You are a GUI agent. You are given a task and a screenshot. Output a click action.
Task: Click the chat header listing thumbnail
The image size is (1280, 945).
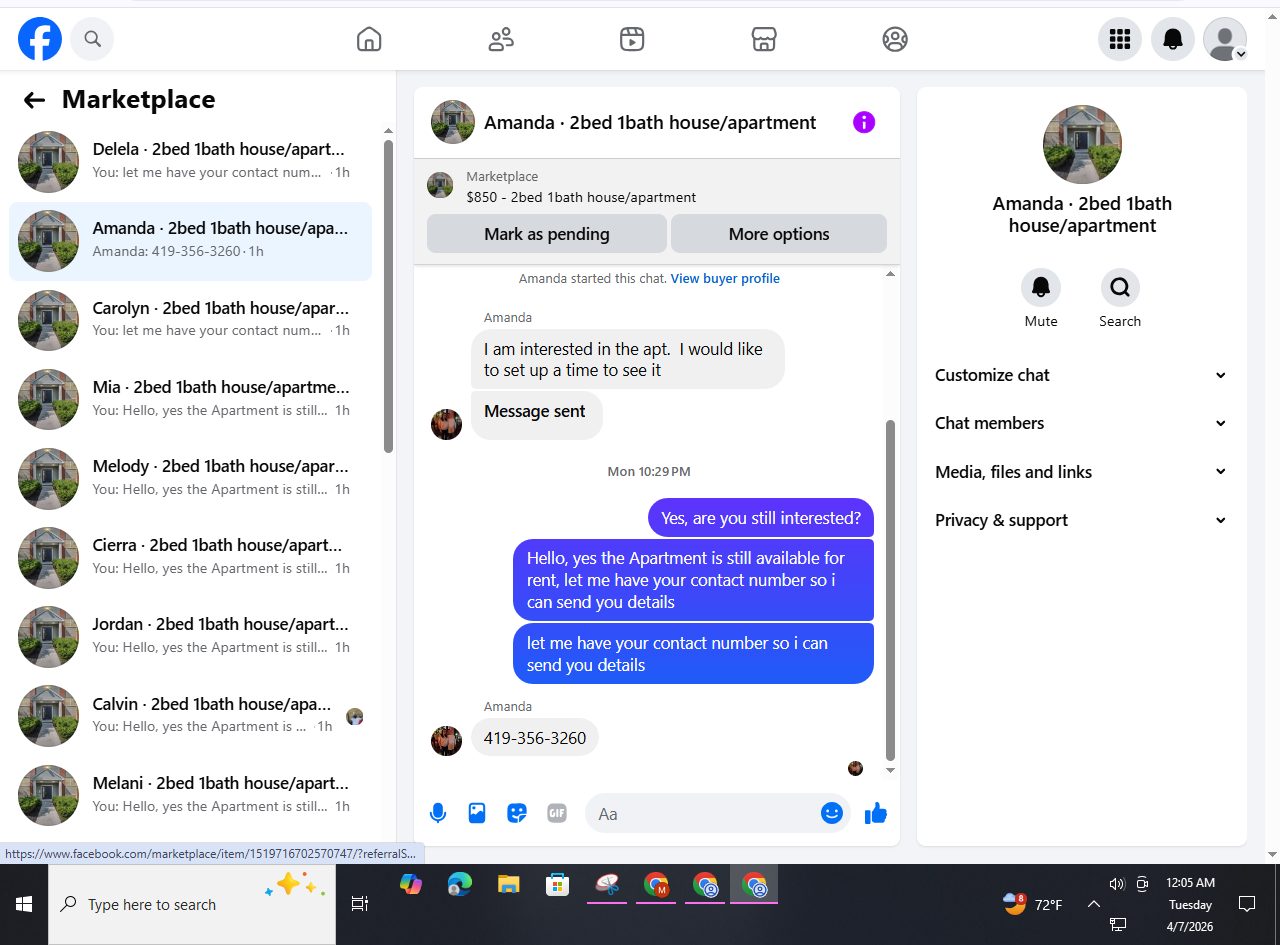[x=453, y=122]
